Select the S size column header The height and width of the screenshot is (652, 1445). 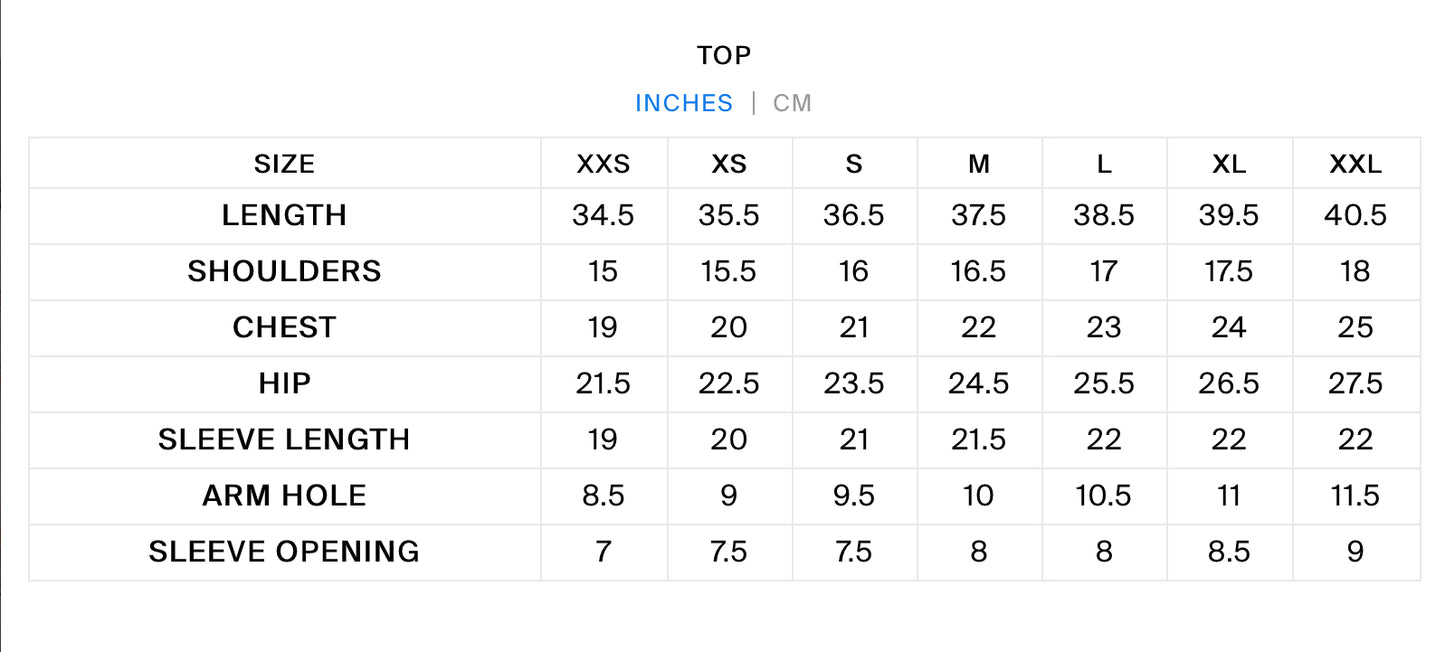[x=854, y=164]
